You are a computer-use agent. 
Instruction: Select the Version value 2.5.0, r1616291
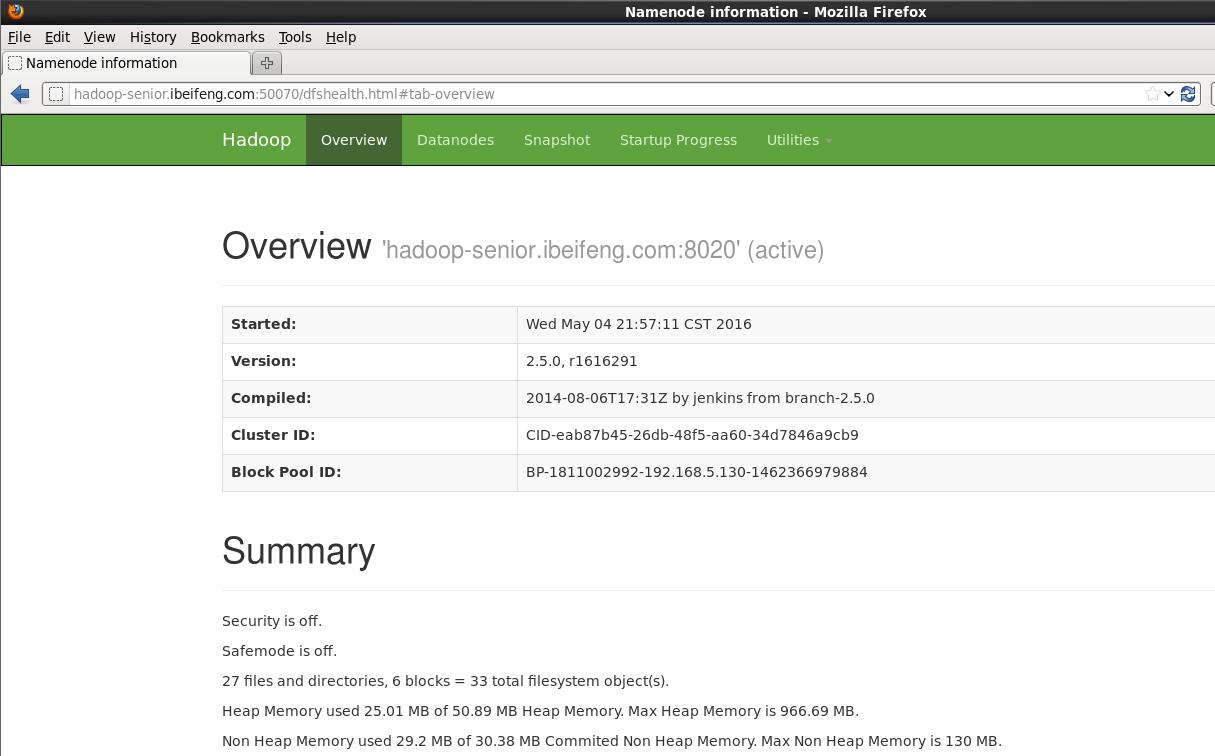[581, 361]
